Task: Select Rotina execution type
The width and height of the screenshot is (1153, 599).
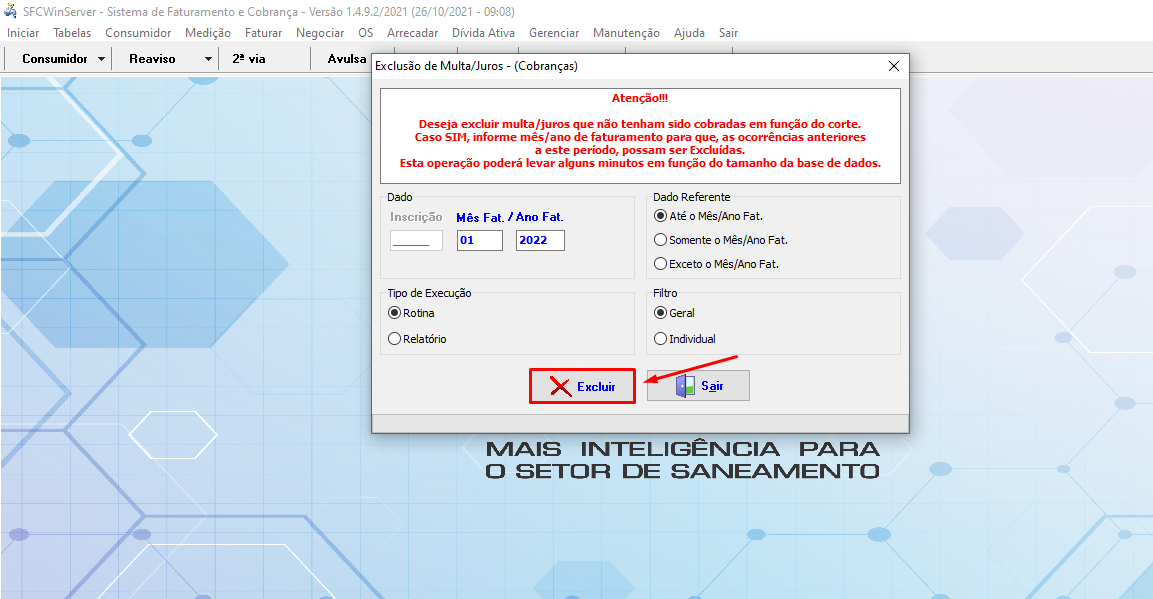Action: 394,313
